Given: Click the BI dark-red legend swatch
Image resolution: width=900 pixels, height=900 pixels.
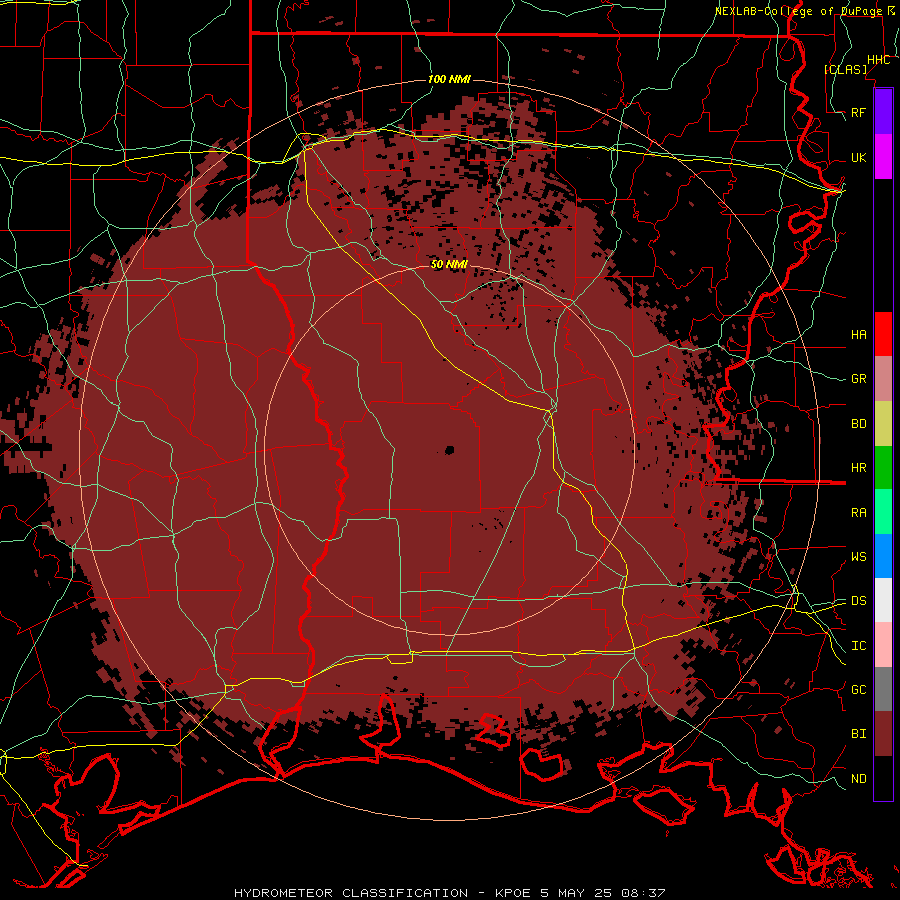Looking at the screenshot, I should click(883, 734).
